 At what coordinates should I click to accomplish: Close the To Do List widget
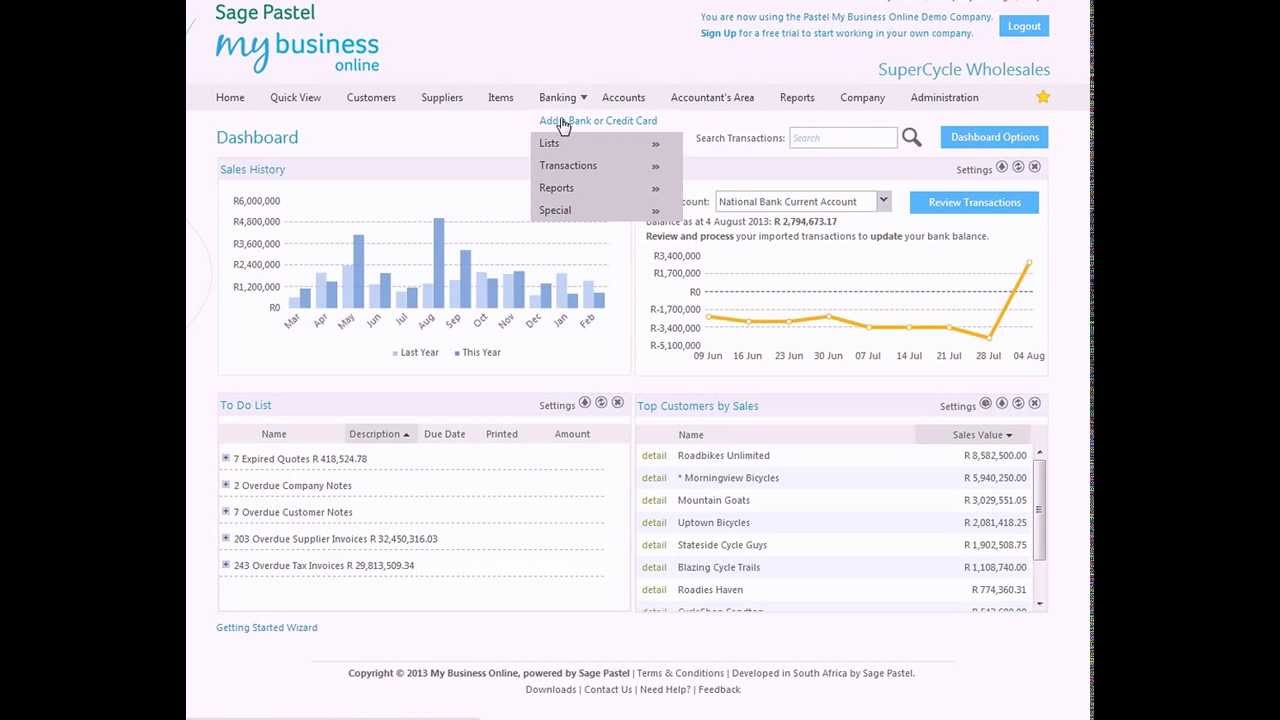(617, 403)
